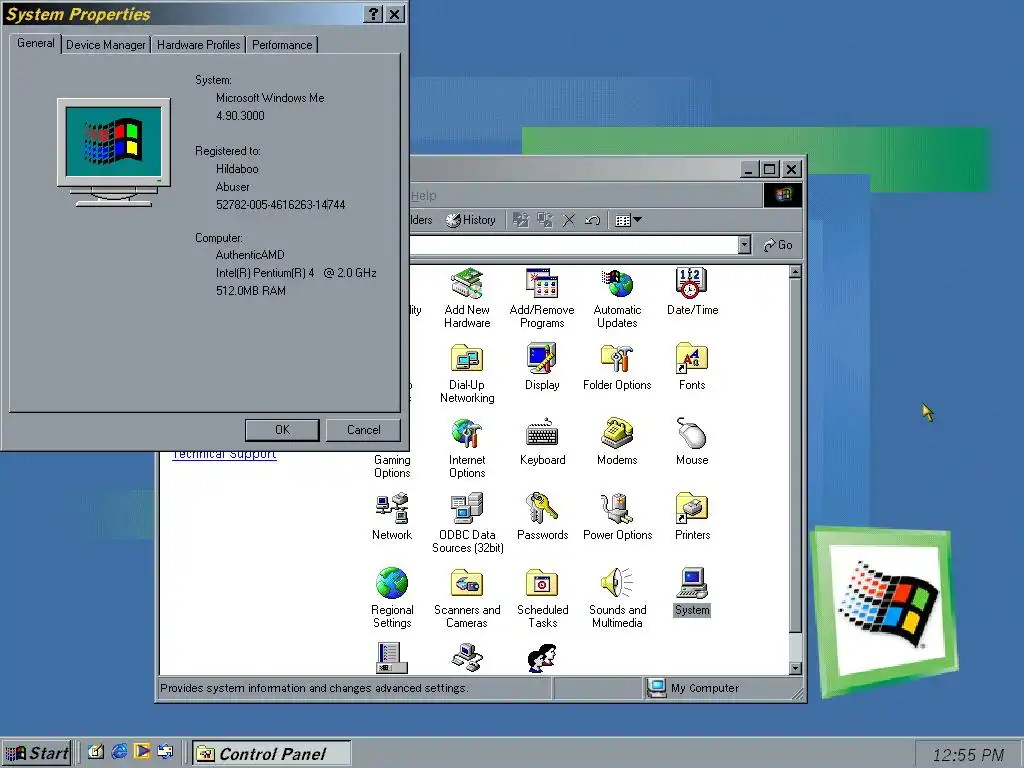Click the Copy To toolbar icon
The height and width of the screenshot is (768, 1024).
click(545, 220)
